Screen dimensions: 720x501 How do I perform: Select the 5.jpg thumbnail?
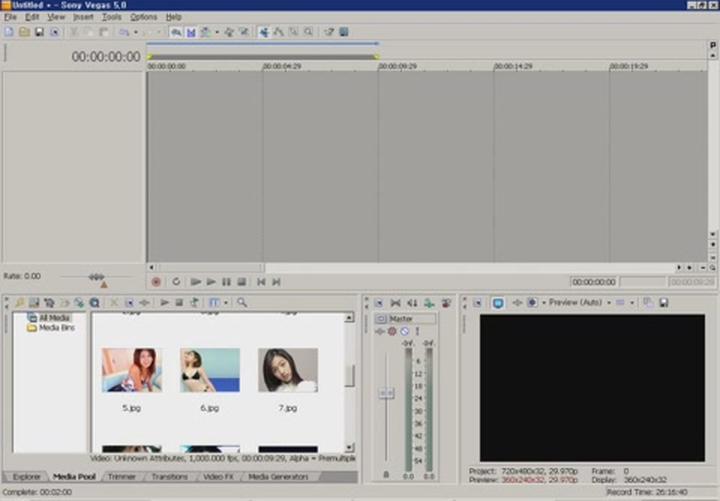132,370
